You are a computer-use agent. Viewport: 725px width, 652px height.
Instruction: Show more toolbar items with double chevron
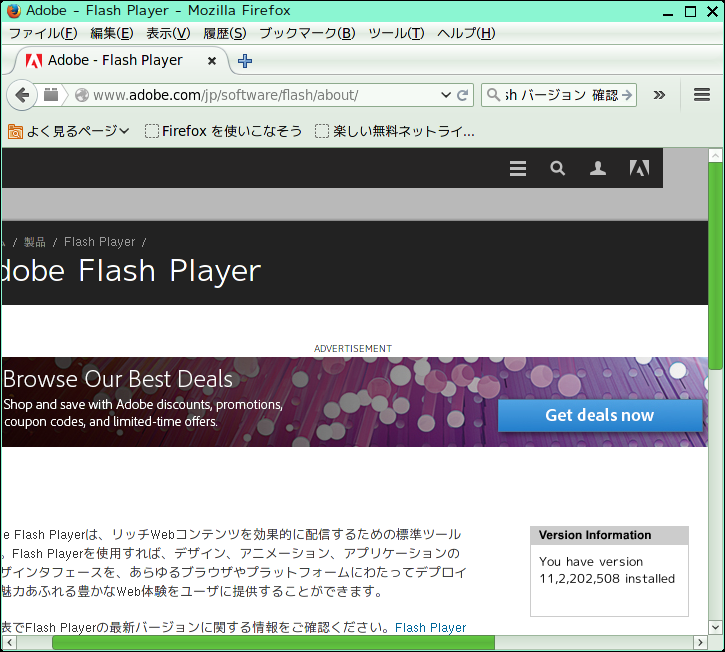[659, 95]
